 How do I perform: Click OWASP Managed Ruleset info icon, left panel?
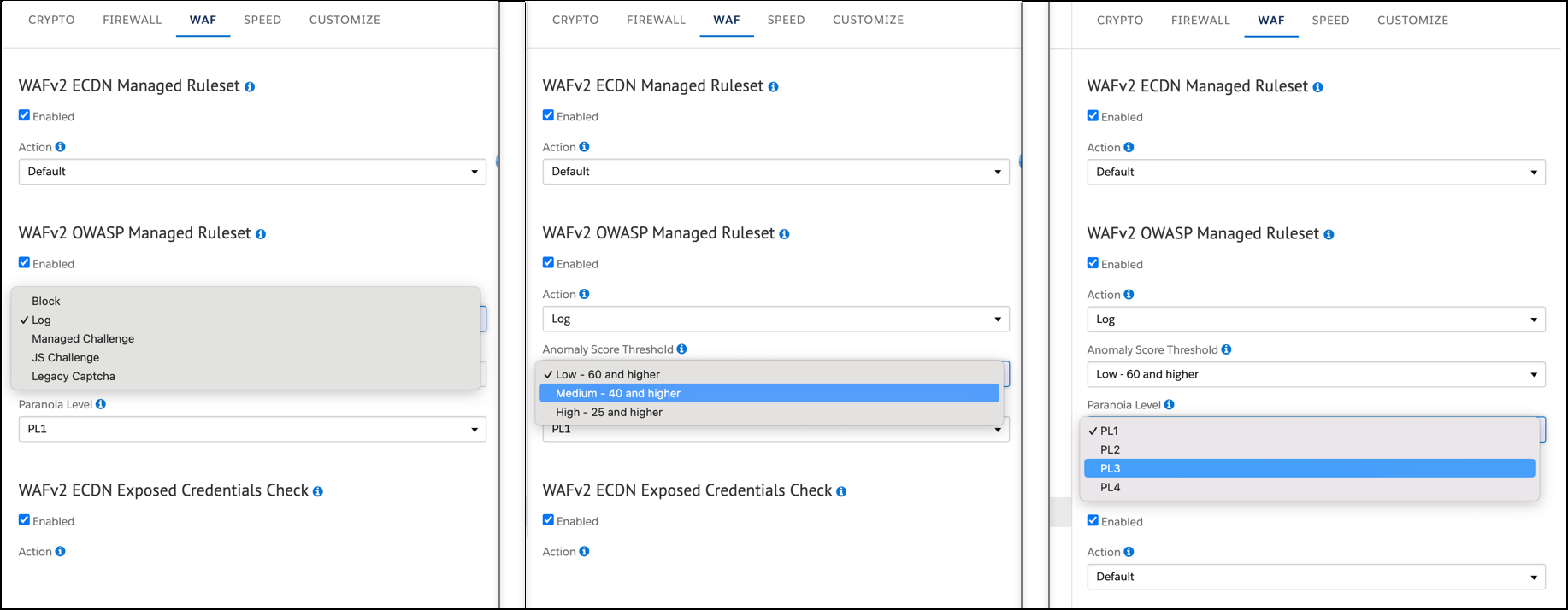click(x=261, y=234)
